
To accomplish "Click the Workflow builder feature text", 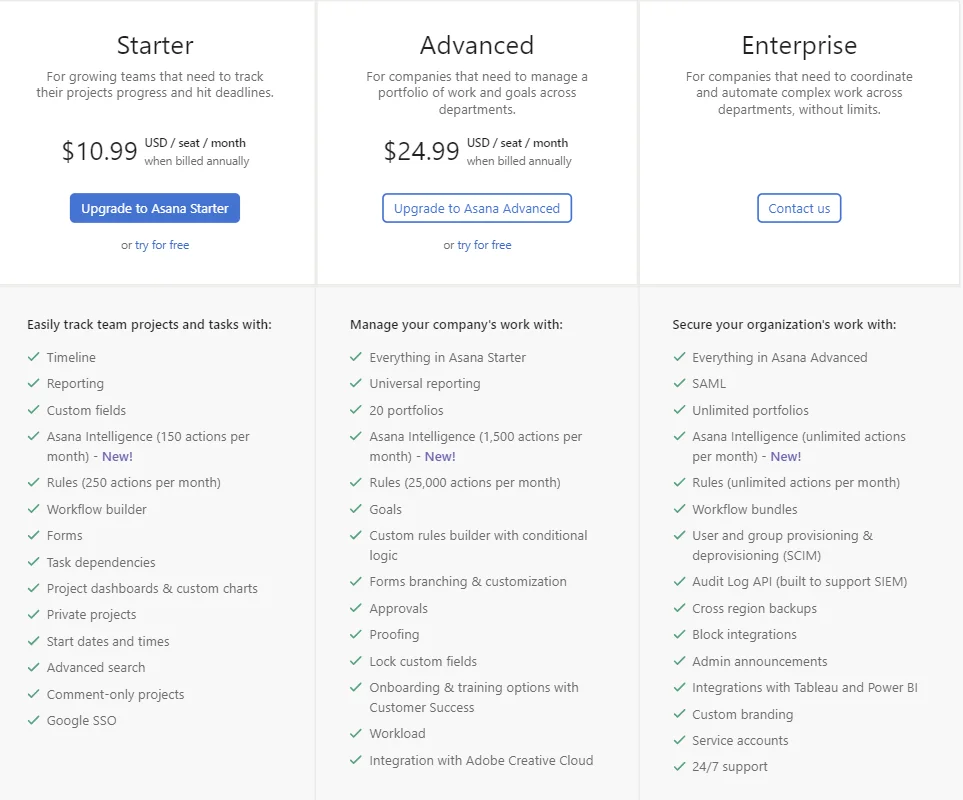I will (96, 509).
